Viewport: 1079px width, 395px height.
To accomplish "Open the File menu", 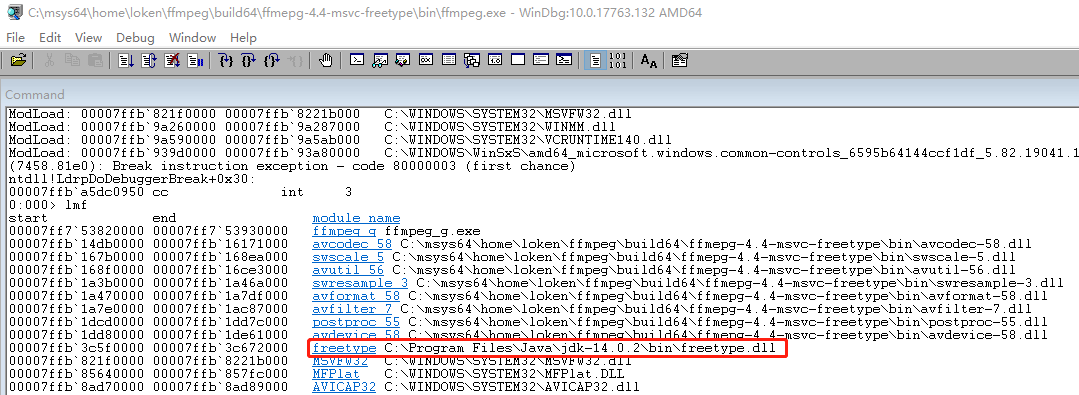I will [15, 37].
